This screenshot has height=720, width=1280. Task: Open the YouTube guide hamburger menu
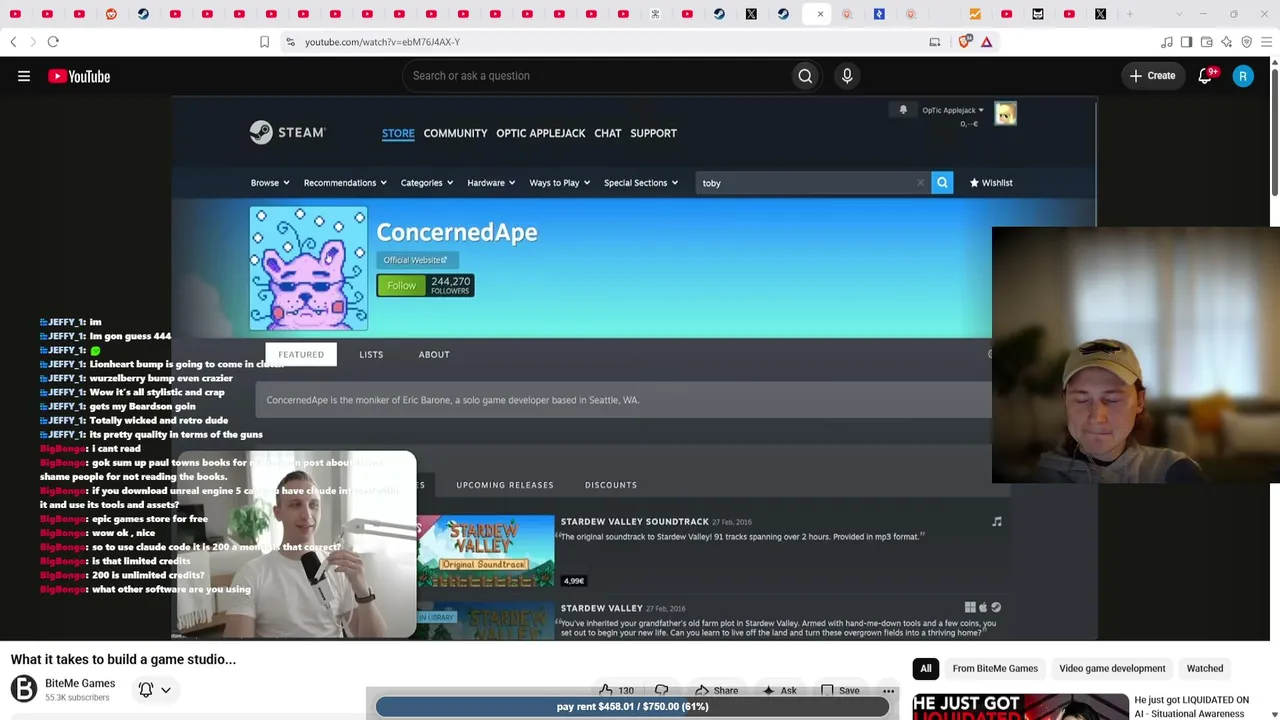tap(24, 76)
